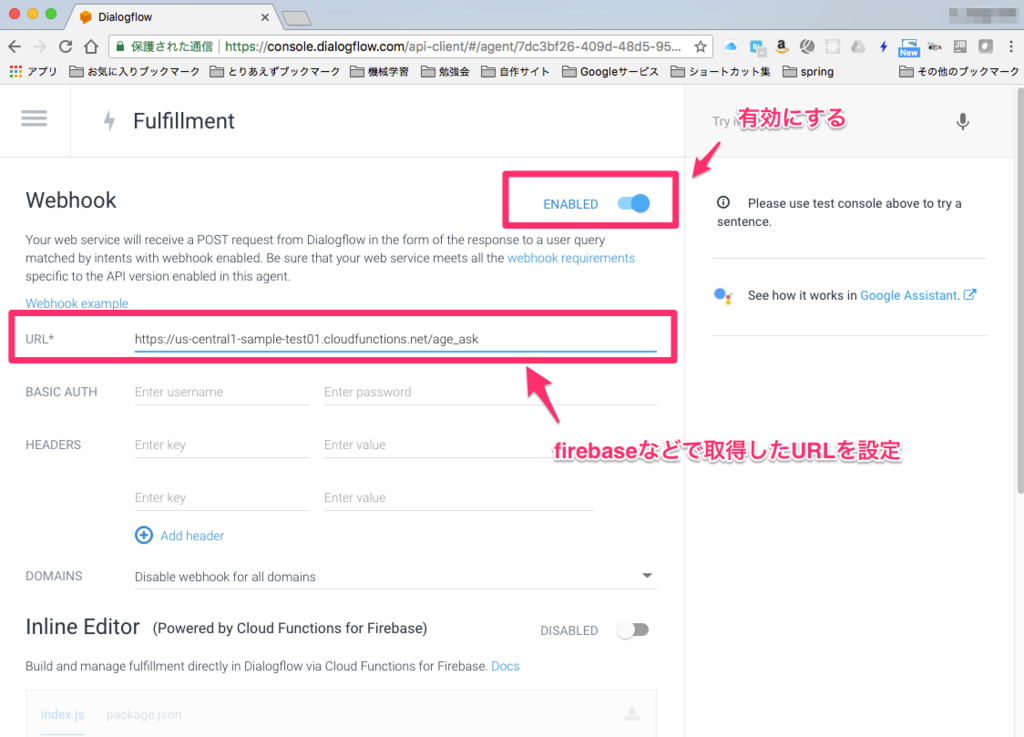Open Googleサービス bookmark folder
Screen dimensions: 1024x737
[611, 71]
